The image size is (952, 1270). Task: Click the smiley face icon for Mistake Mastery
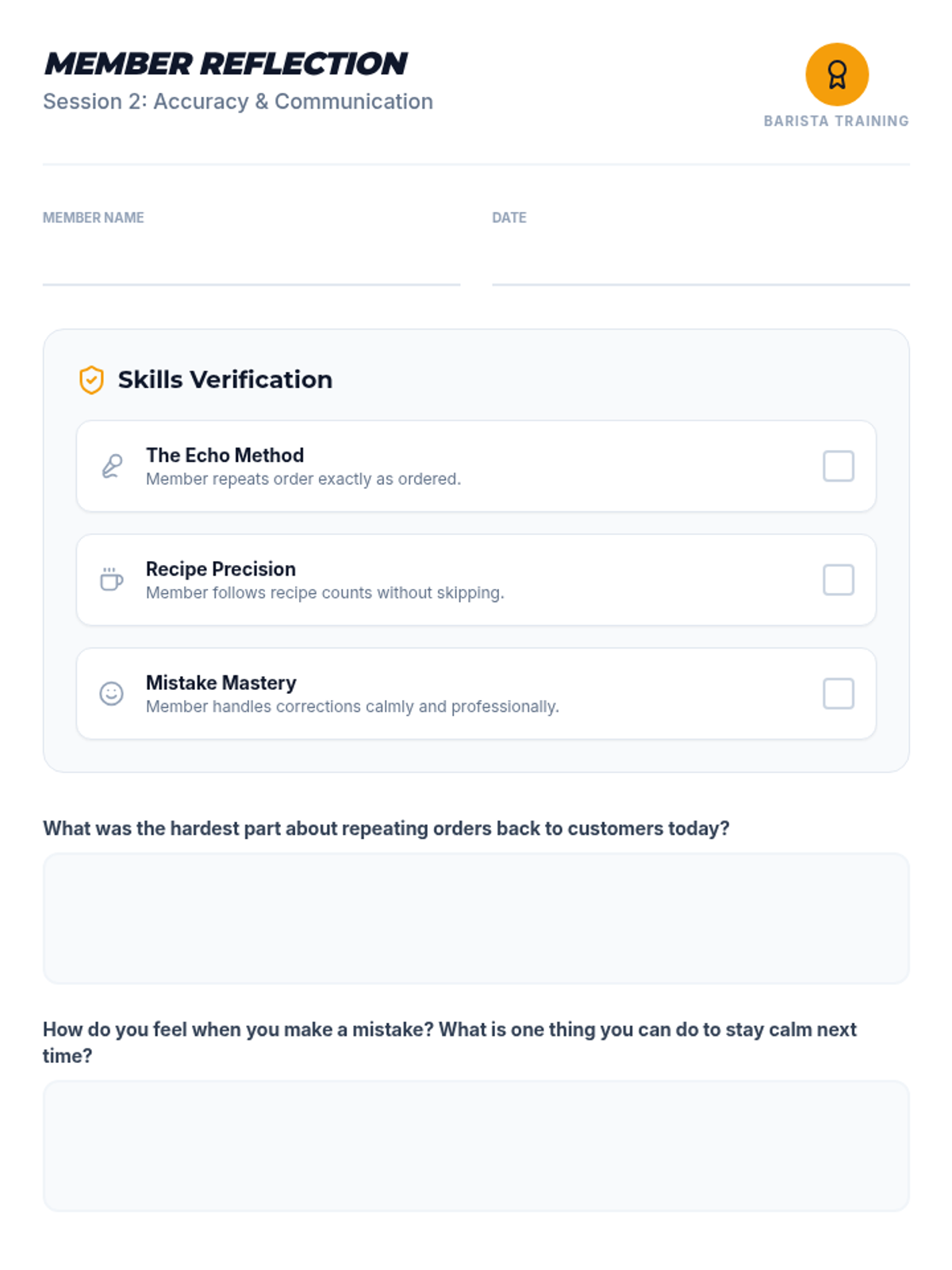click(111, 694)
